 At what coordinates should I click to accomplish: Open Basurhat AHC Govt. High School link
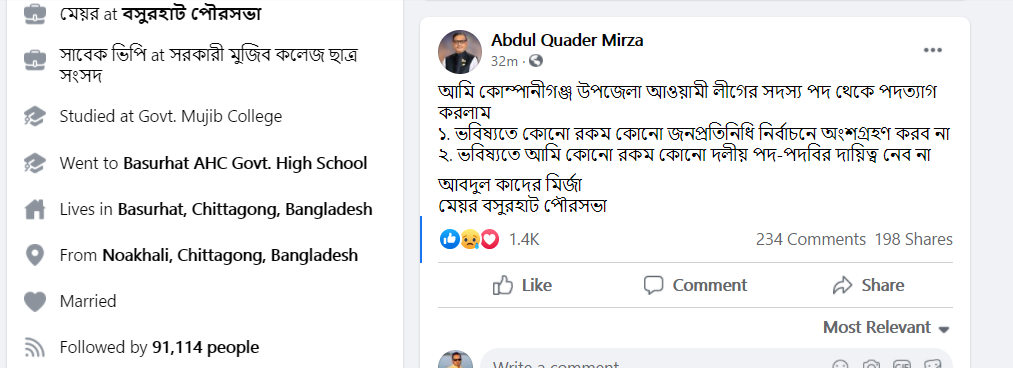245,163
